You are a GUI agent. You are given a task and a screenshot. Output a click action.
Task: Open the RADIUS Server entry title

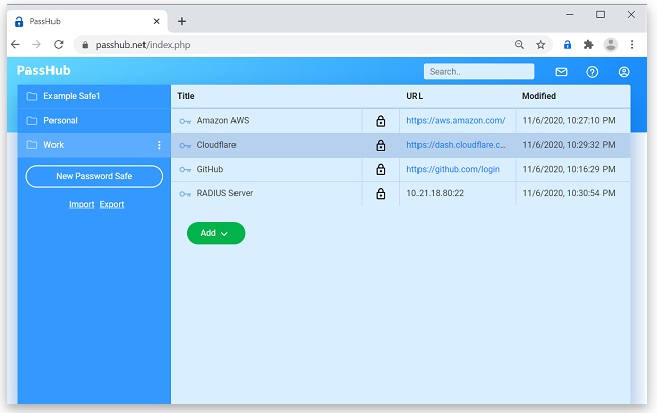(x=225, y=193)
